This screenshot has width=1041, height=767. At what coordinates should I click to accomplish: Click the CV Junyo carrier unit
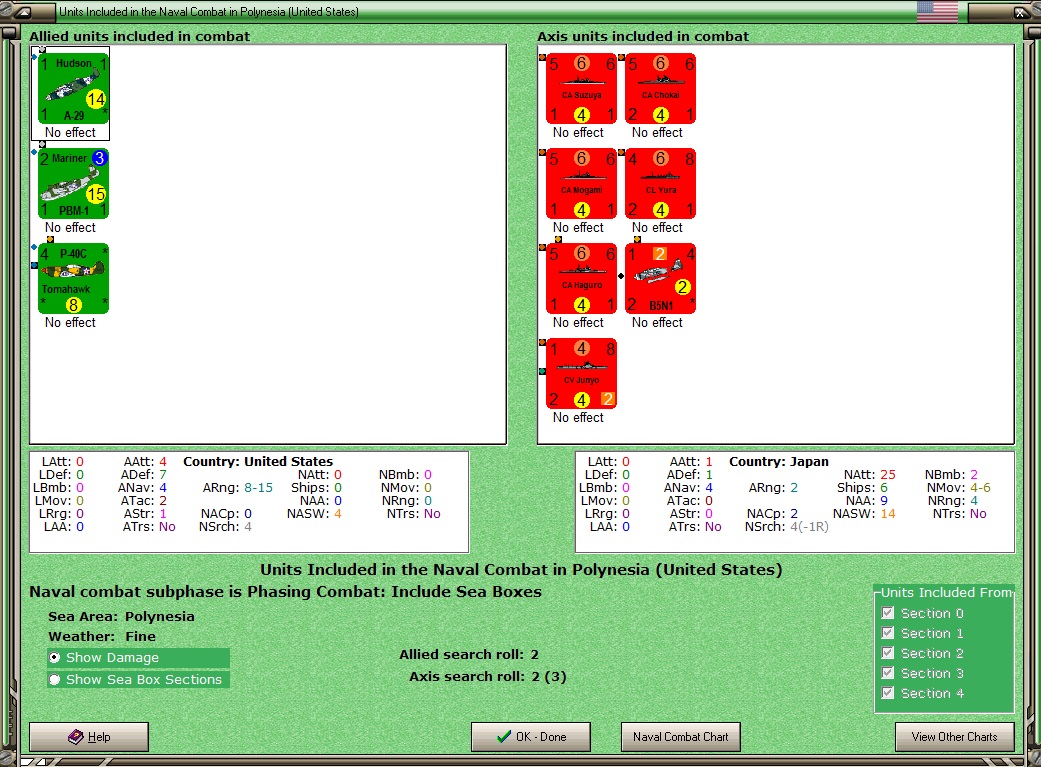(x=582, y=373)
